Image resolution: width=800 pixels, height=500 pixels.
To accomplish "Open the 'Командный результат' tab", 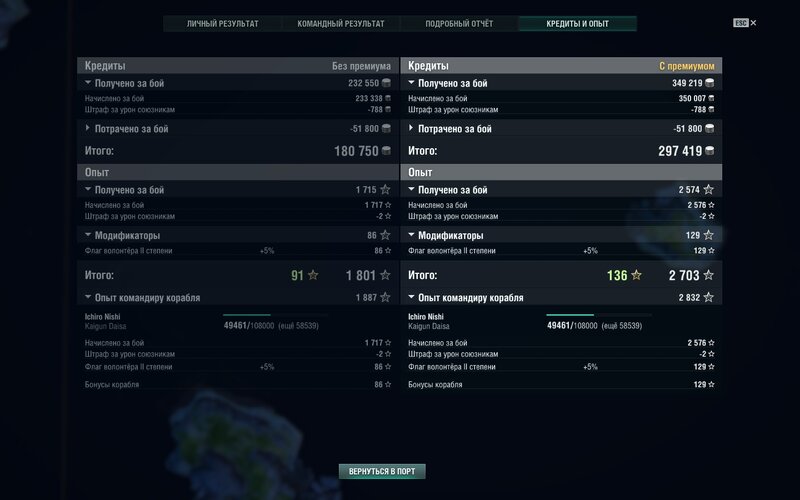I will 340,23.
